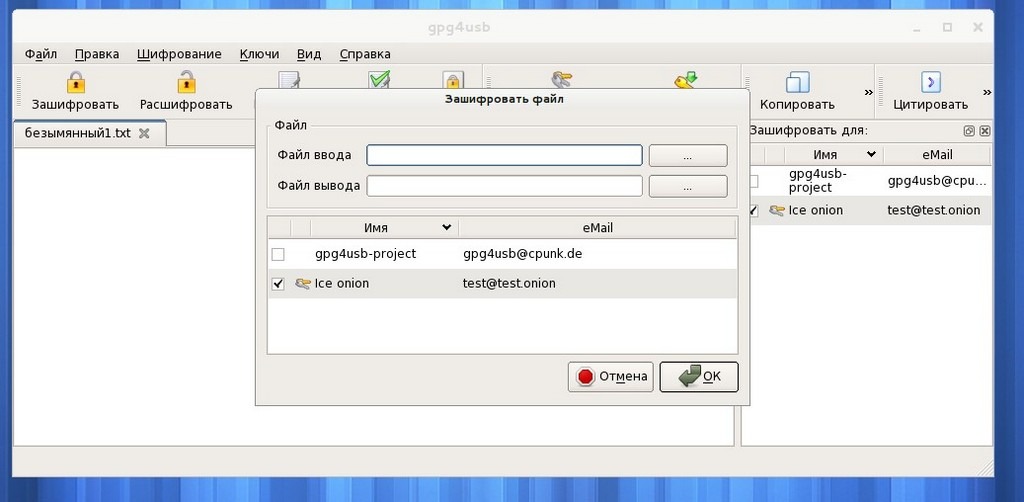The width and height of the screenshot is (1024, 502).
Task: Click the key with green arrow import icon
Action: pyautogui.click(x=686, y=80)
